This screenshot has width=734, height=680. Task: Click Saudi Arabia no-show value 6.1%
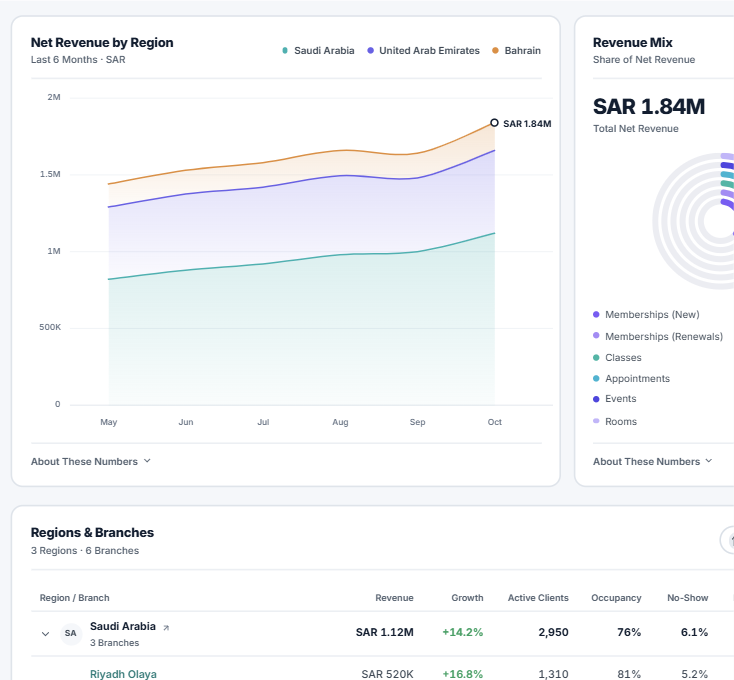coord(694,632)
